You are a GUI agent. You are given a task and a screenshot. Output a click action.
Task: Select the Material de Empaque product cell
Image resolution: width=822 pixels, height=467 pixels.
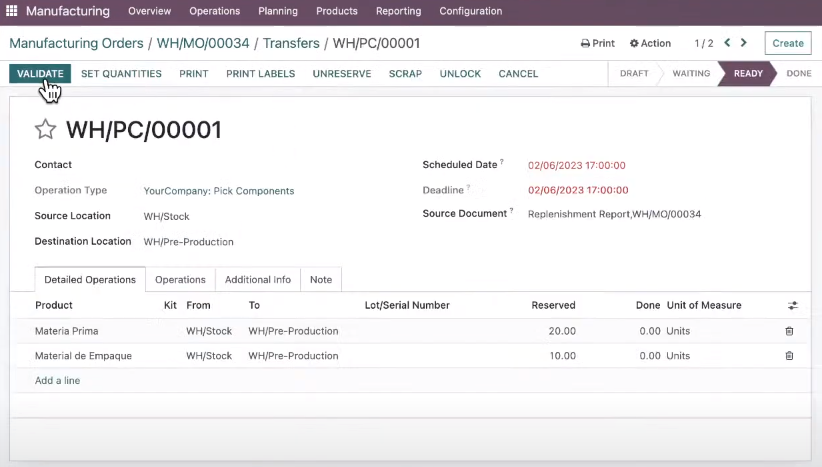point(83,356)
